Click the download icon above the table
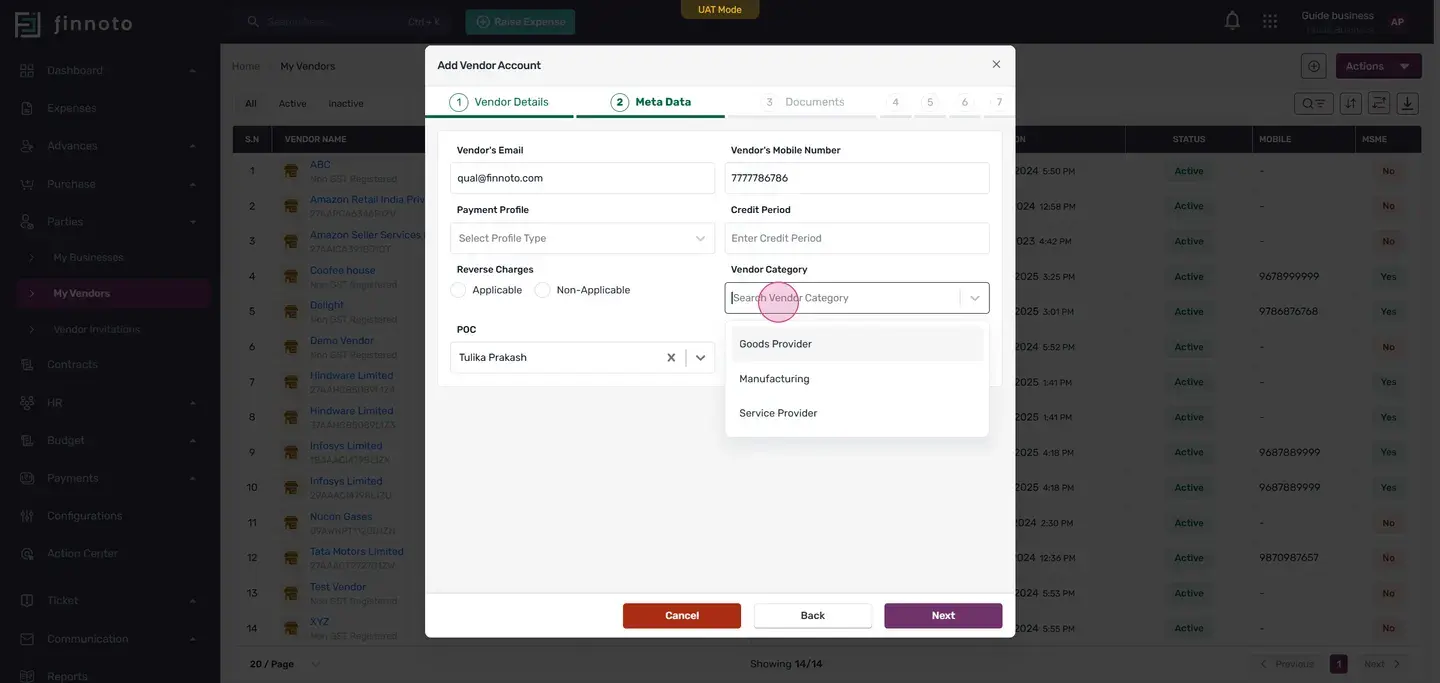 click(x=1408, y=103)
